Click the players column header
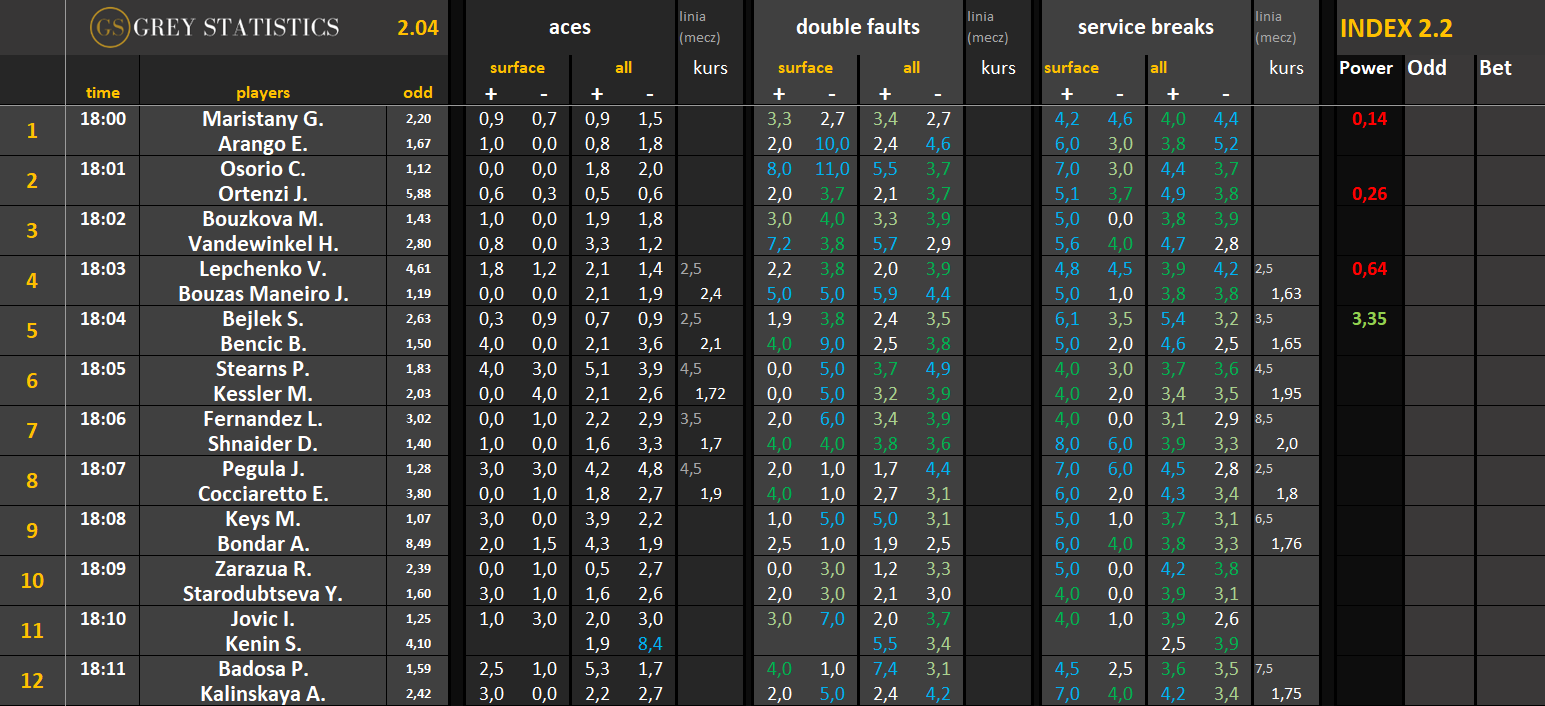The width and height of the screenshot is (1545, 706). (x=263, y=93)
